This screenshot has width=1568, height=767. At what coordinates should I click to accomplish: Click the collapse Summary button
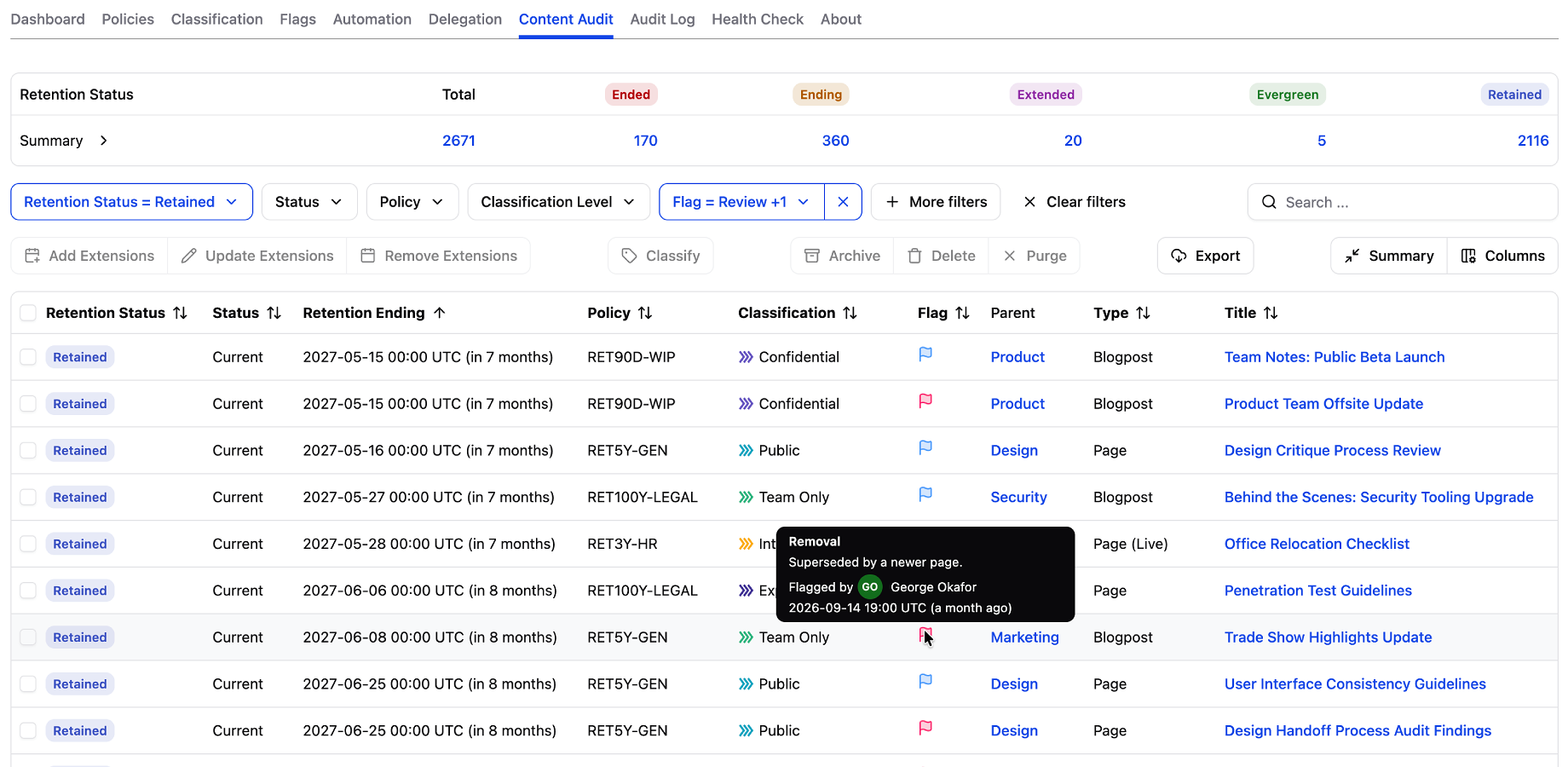point(1389,256)
